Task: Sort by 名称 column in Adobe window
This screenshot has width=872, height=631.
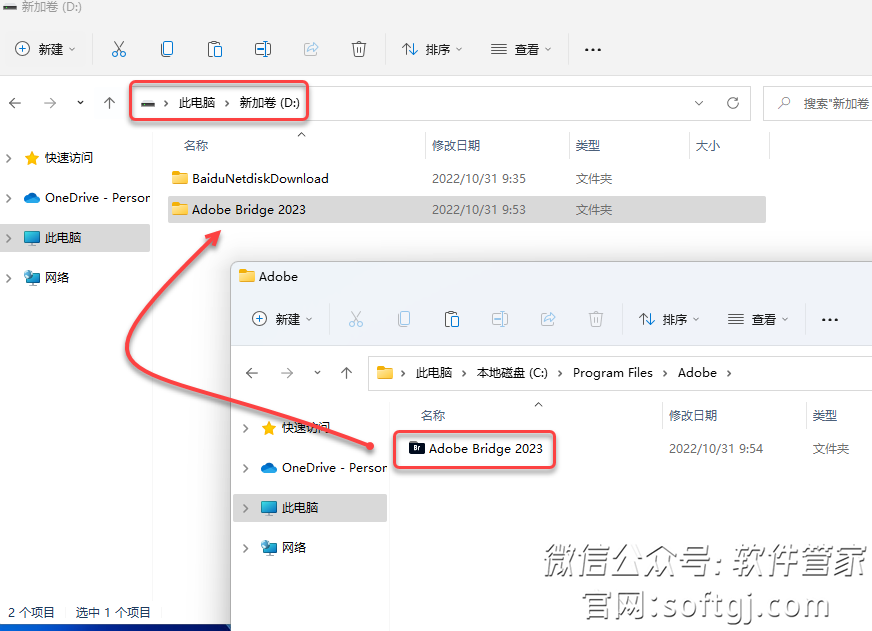Action: (433, 416)
